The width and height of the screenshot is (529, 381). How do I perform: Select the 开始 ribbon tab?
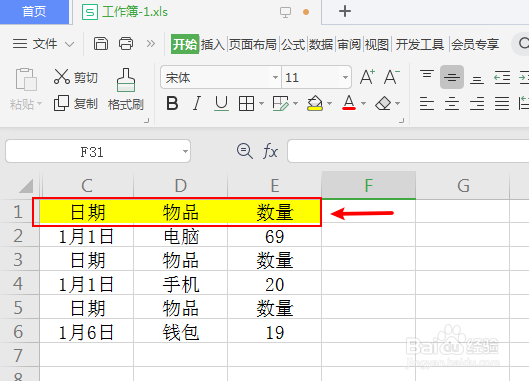(x=185, y=44)
